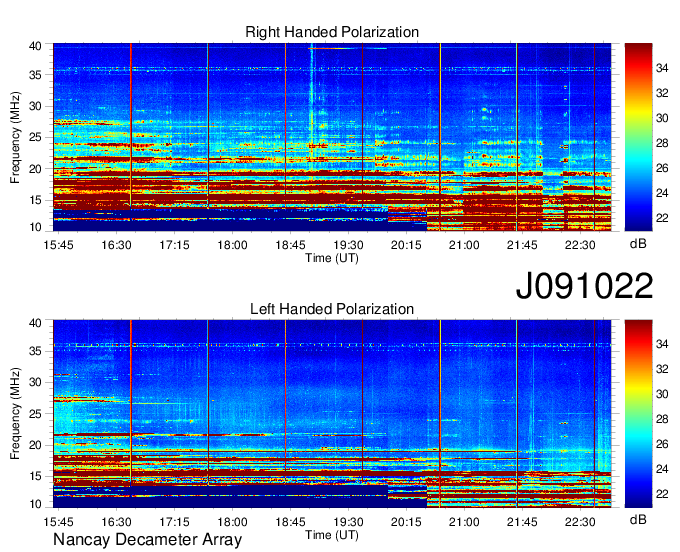Click 15:45 tick under Left Handed plot
Image resolution: width=680 pixels, height=552 pixels.
pyautogui.click(x=59, y=521)
